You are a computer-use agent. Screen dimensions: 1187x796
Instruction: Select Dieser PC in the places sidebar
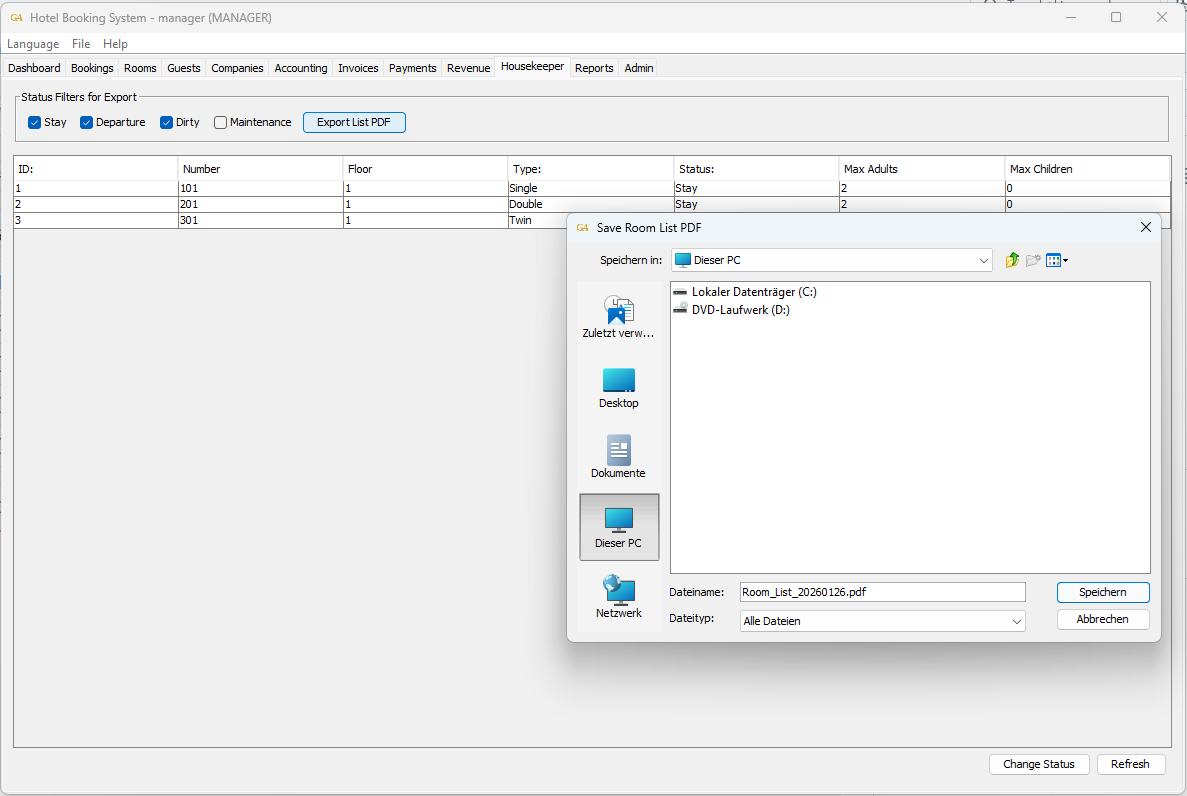(x=618, y=527)
